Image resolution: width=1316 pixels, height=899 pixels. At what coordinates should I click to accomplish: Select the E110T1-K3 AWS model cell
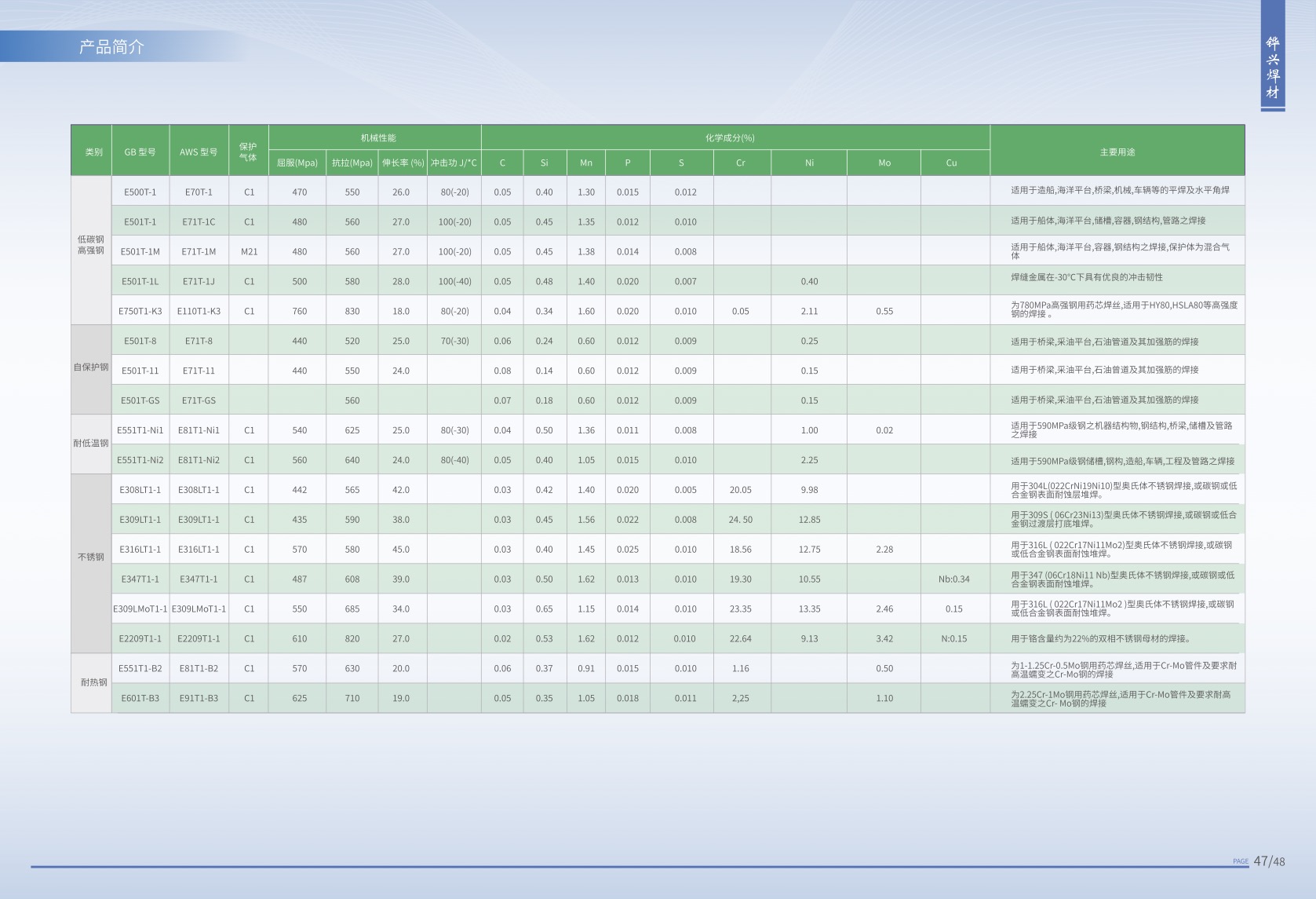[199, 312]
